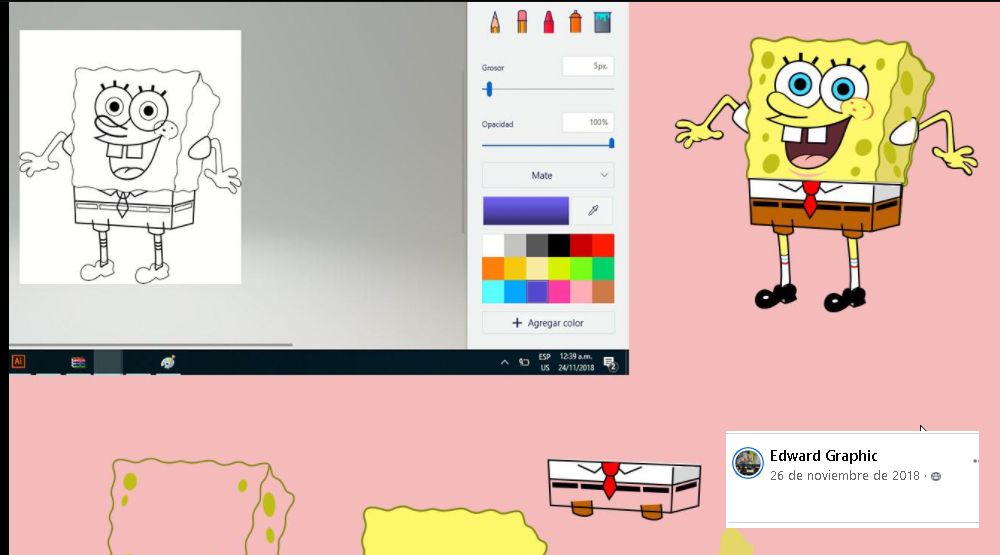Activate the eyedropper color picker
Viewport: 1000px width, 555px height.
593,211
